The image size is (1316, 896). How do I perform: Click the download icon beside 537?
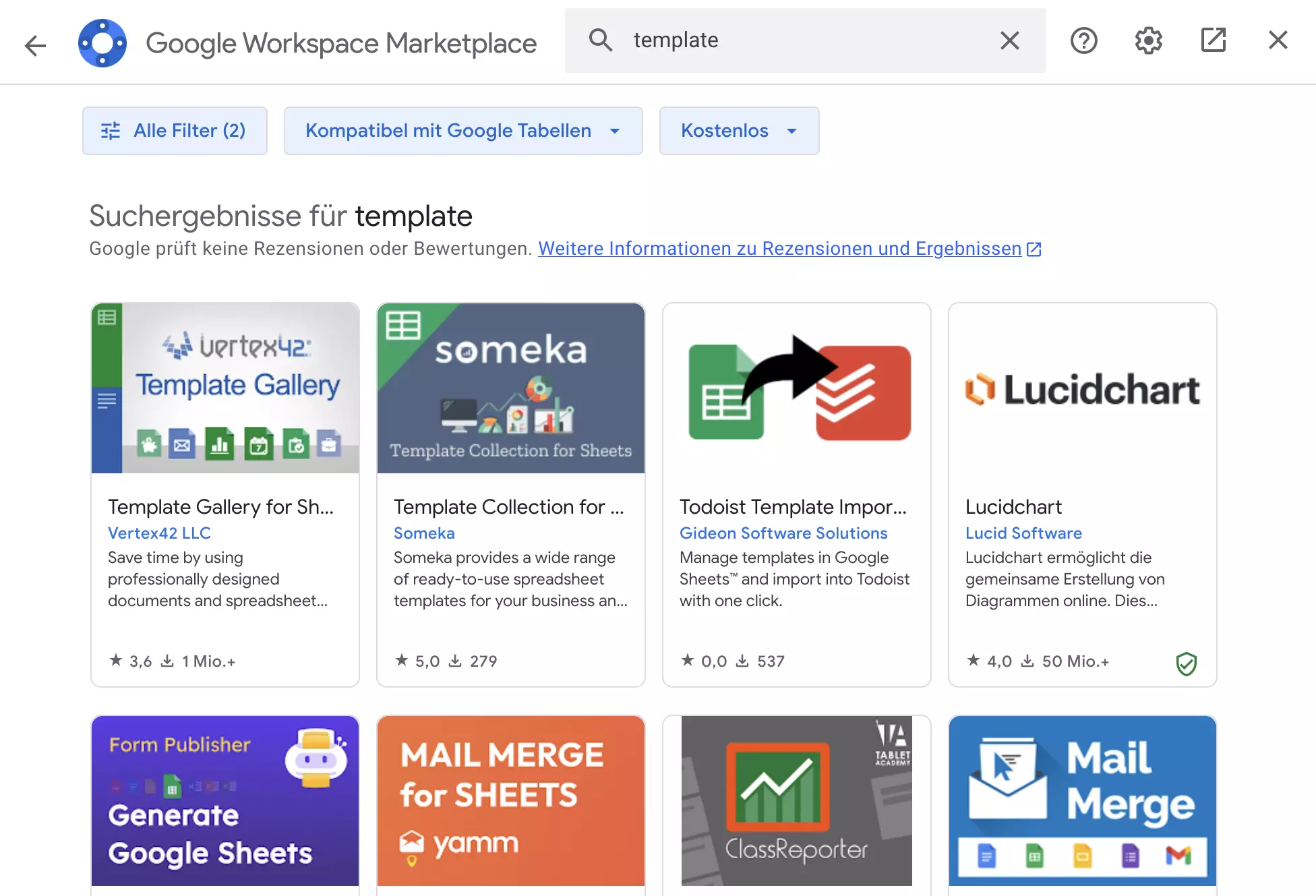point(742,661)
